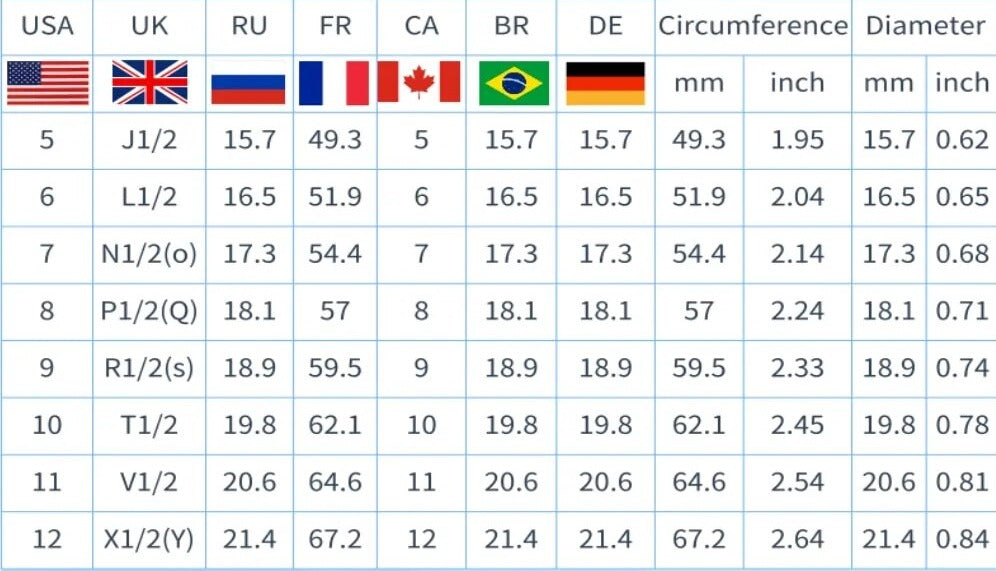Click the French tricolor flag
This screenshot has height=571, width=996.
point(334,83)
